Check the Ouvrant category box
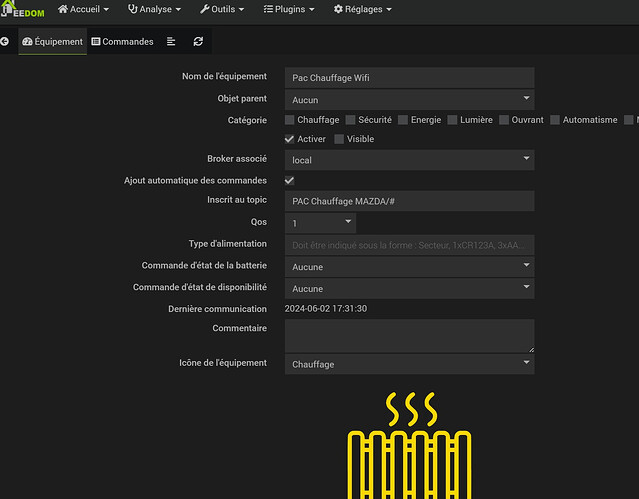Screen dimensions: 639x499 [x=504, y=120]
